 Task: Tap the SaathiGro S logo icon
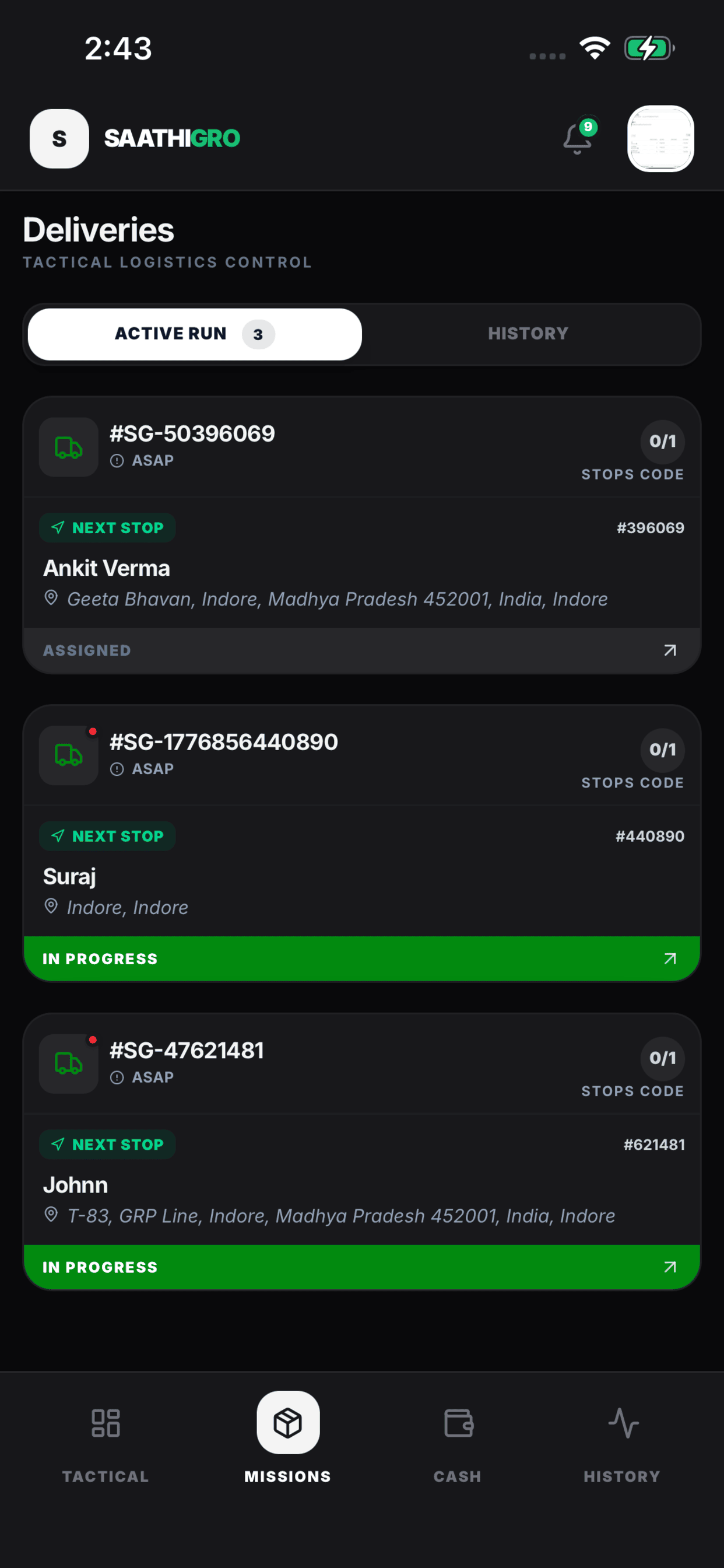59,139
